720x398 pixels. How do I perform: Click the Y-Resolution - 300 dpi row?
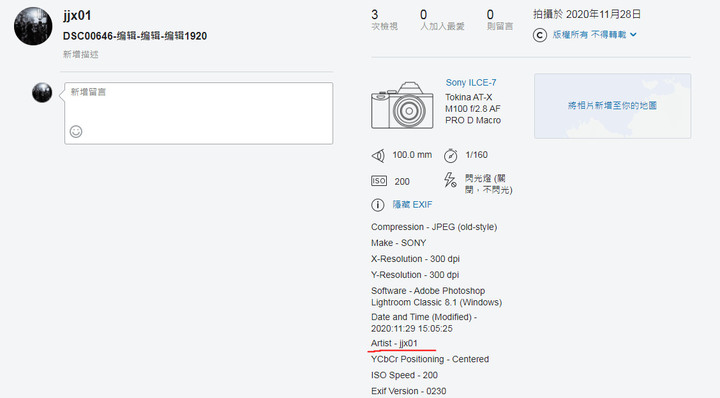pos(415,275)
